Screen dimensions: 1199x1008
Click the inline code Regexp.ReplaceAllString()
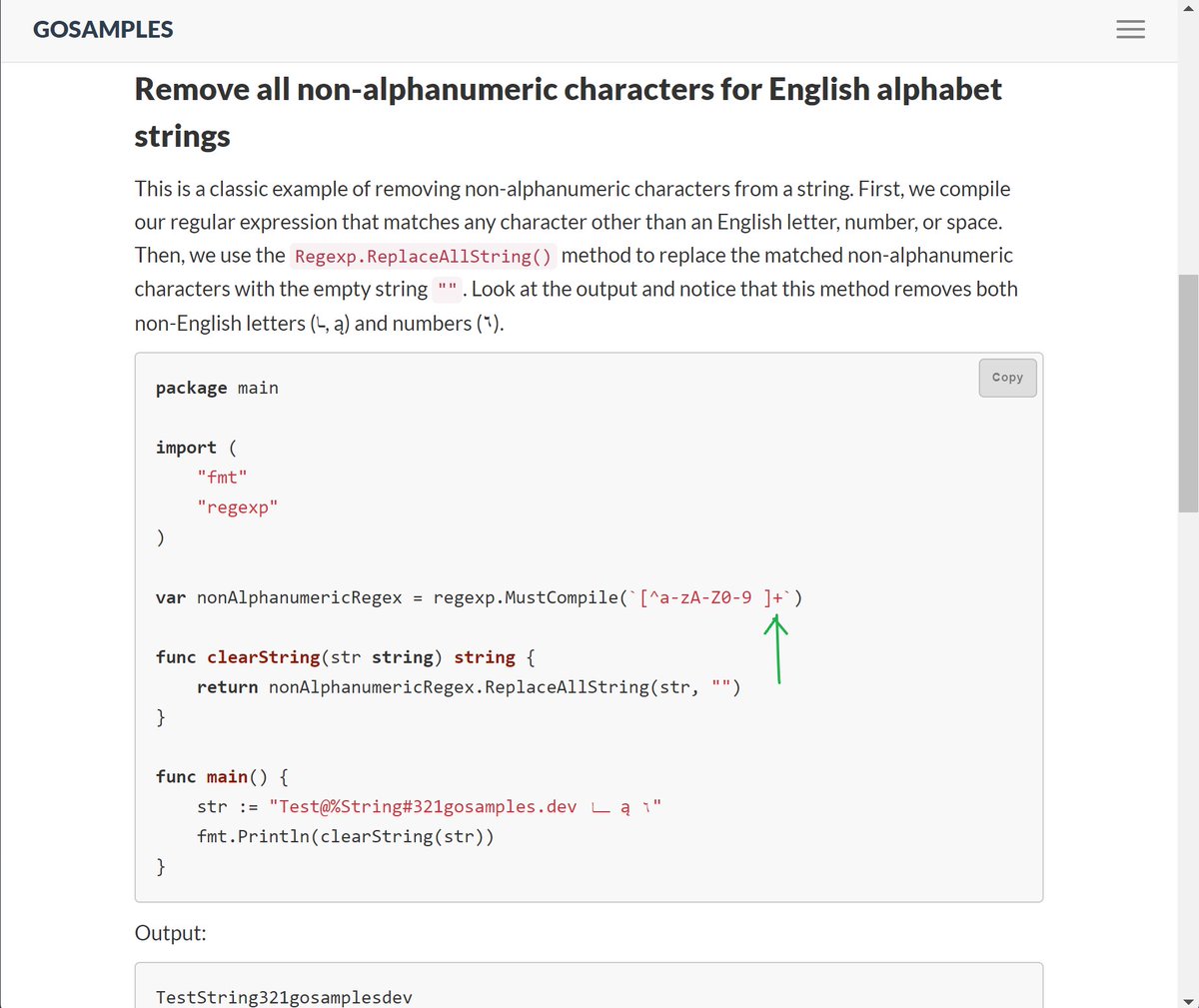423,257
